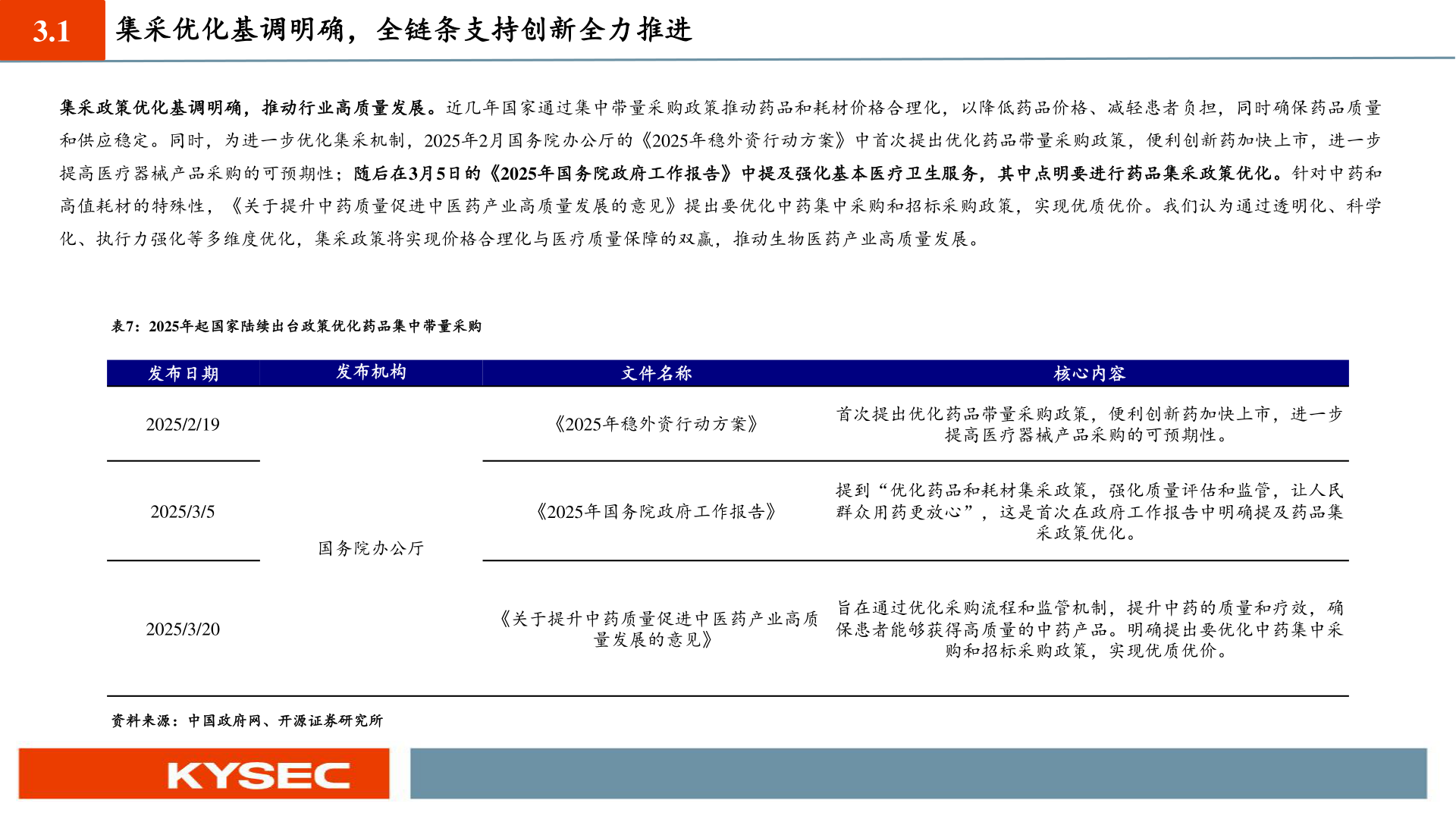The width and height of the screenshot is (1456, 819).
Task: Click the date cell 2025/2/19
Action: tap(183, 425)
